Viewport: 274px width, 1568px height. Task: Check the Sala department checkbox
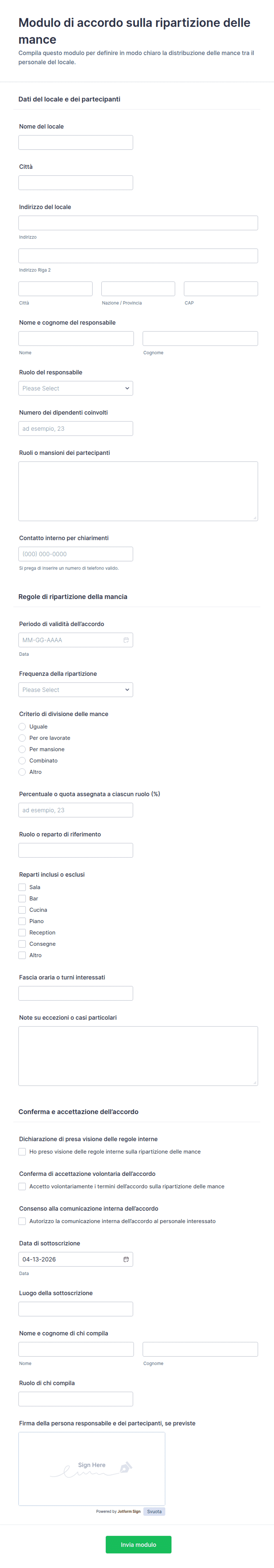coord(22,887)
